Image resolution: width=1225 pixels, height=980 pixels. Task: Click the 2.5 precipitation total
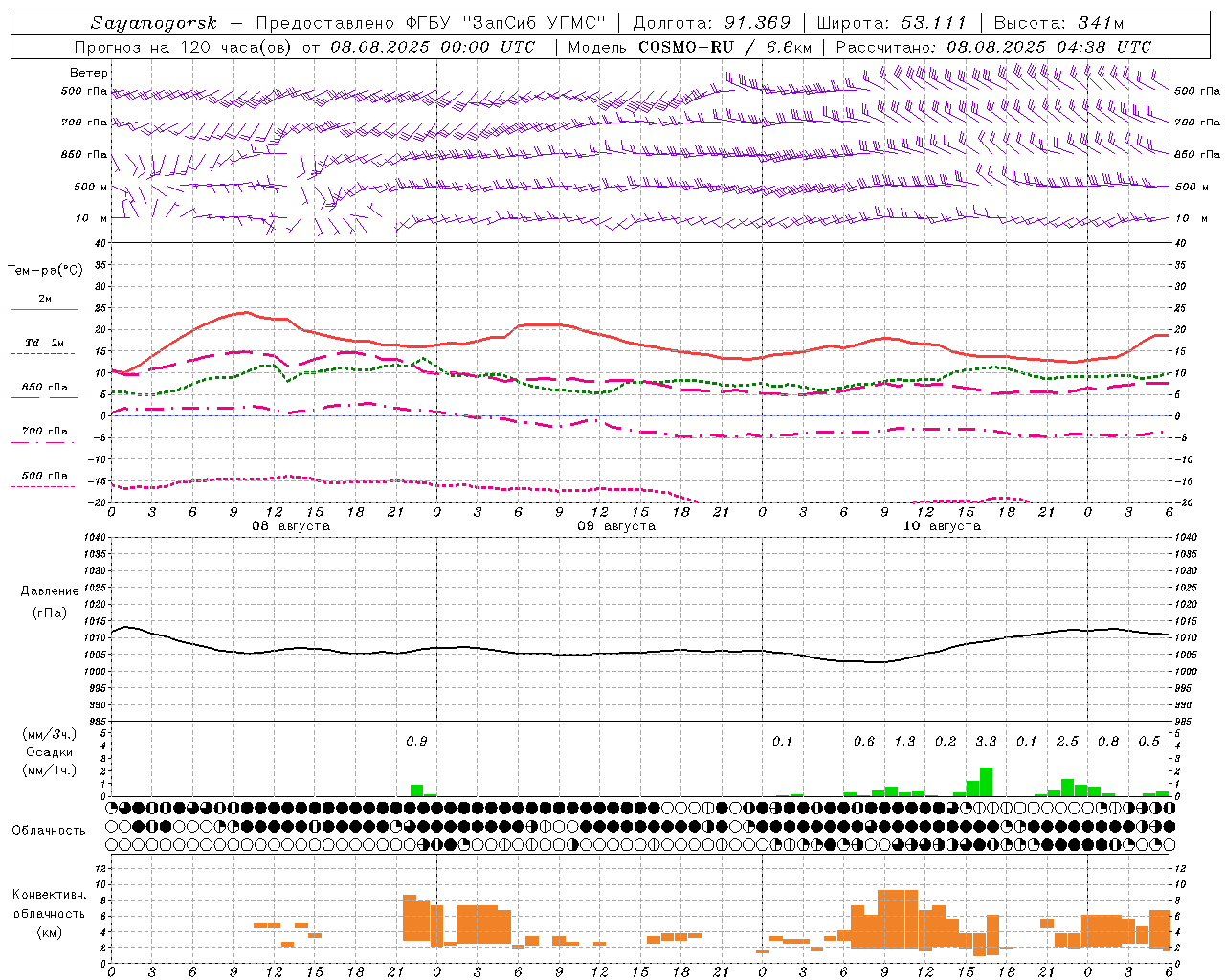(1067, 741)
